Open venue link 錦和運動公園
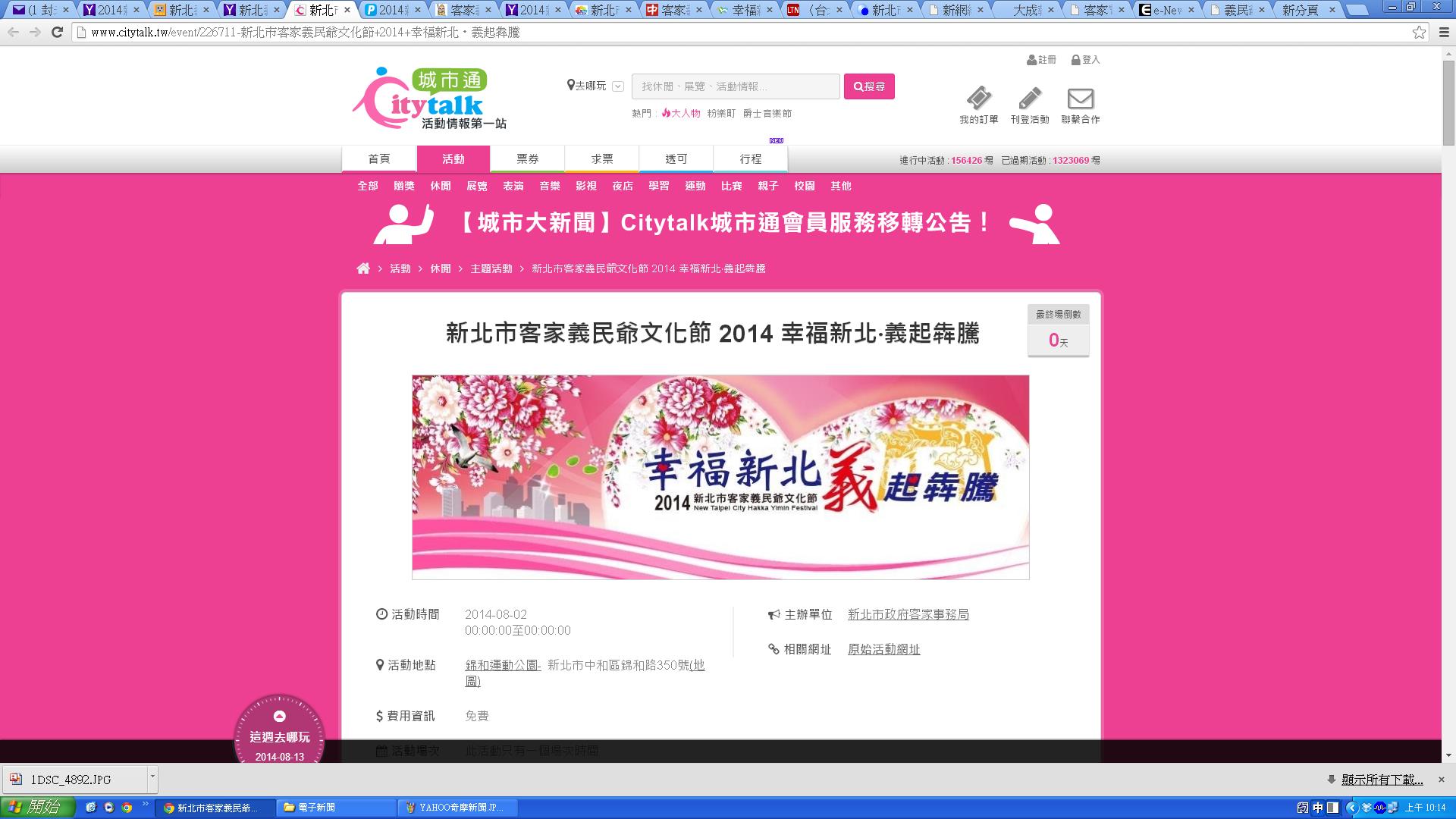This screenshot has height=819, width=1456. [x=502, y=665]
